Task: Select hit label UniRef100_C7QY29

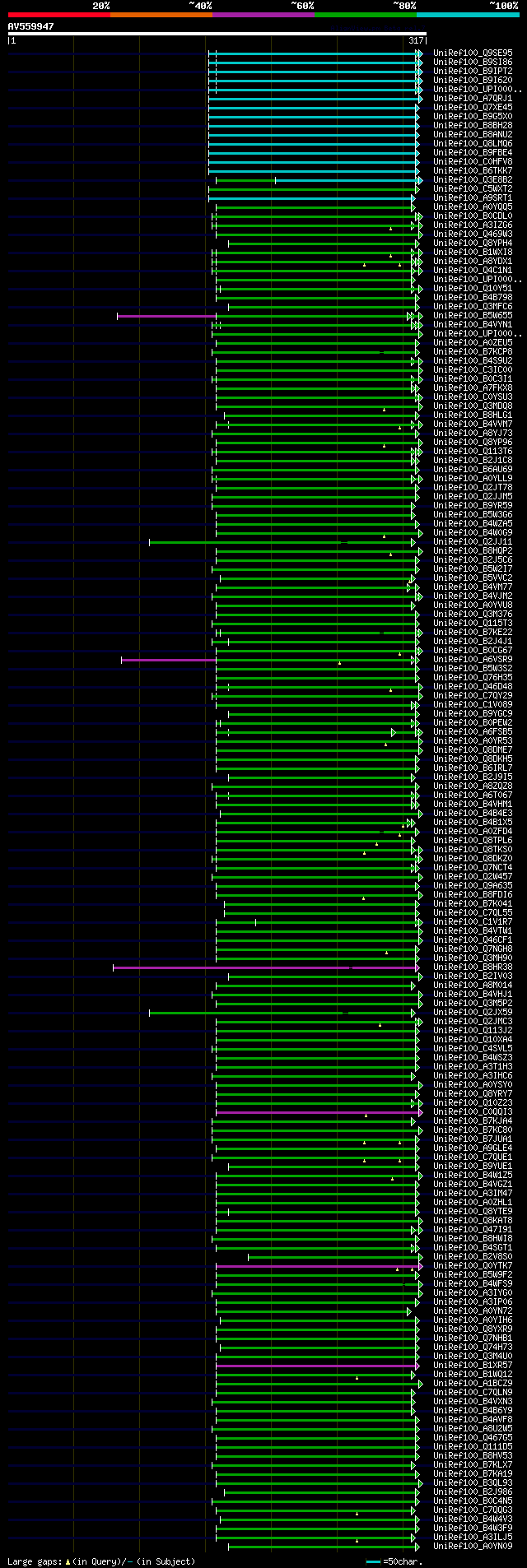Action: [473, 695]
